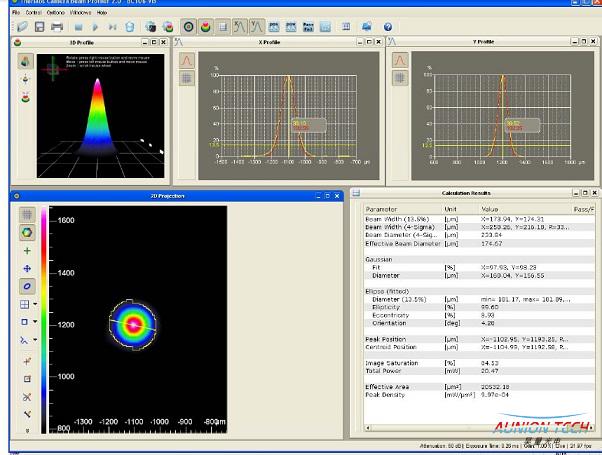Screen dimensions: 602x455
Task: Click the top 3D Profile view icon
Action: [x=25, y=61]
